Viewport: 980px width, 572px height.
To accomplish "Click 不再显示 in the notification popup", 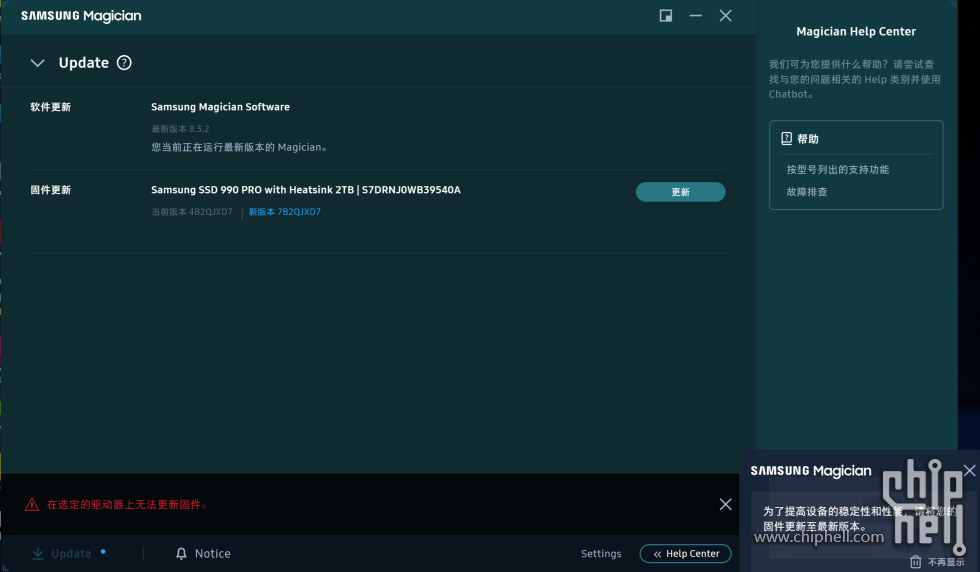I will pos(946,562).
